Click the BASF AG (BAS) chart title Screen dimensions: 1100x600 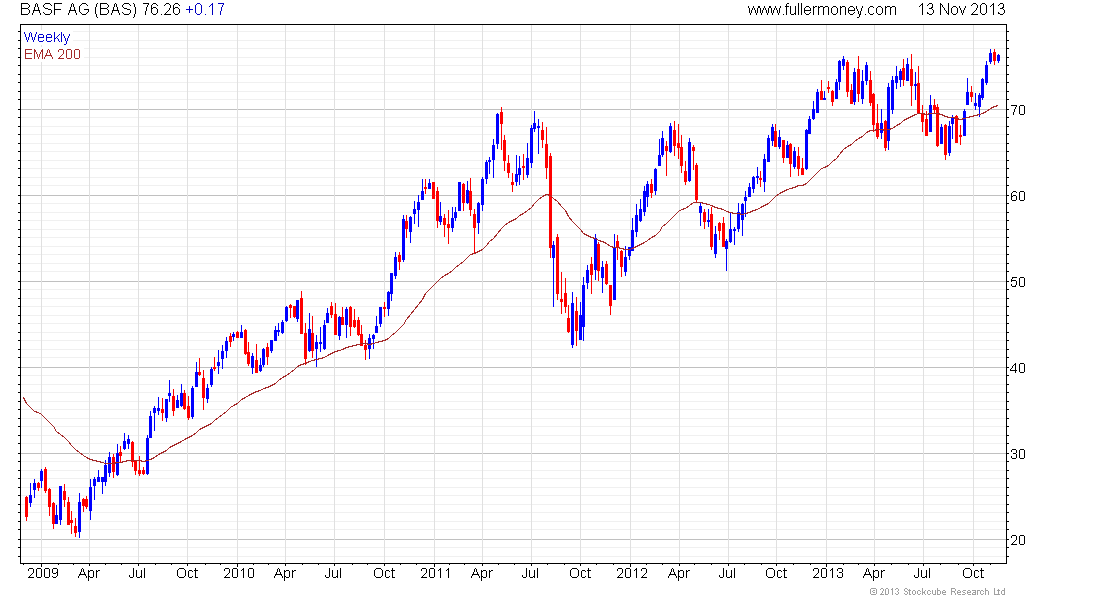(79, 10)
